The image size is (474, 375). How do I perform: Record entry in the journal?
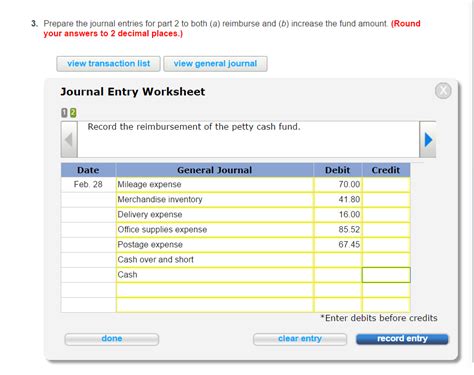point(402,339)
